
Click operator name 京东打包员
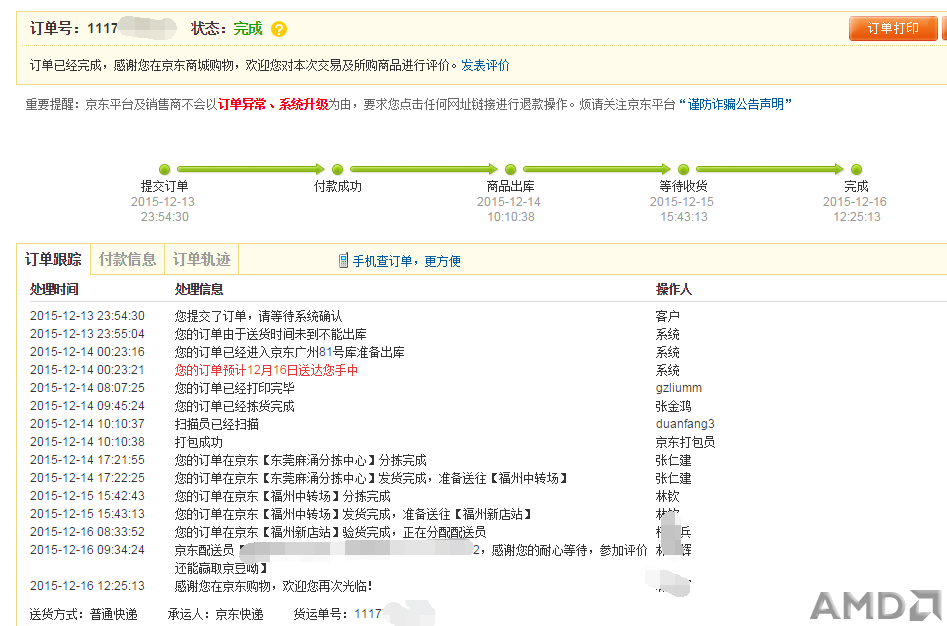click(x=685, y=442)
